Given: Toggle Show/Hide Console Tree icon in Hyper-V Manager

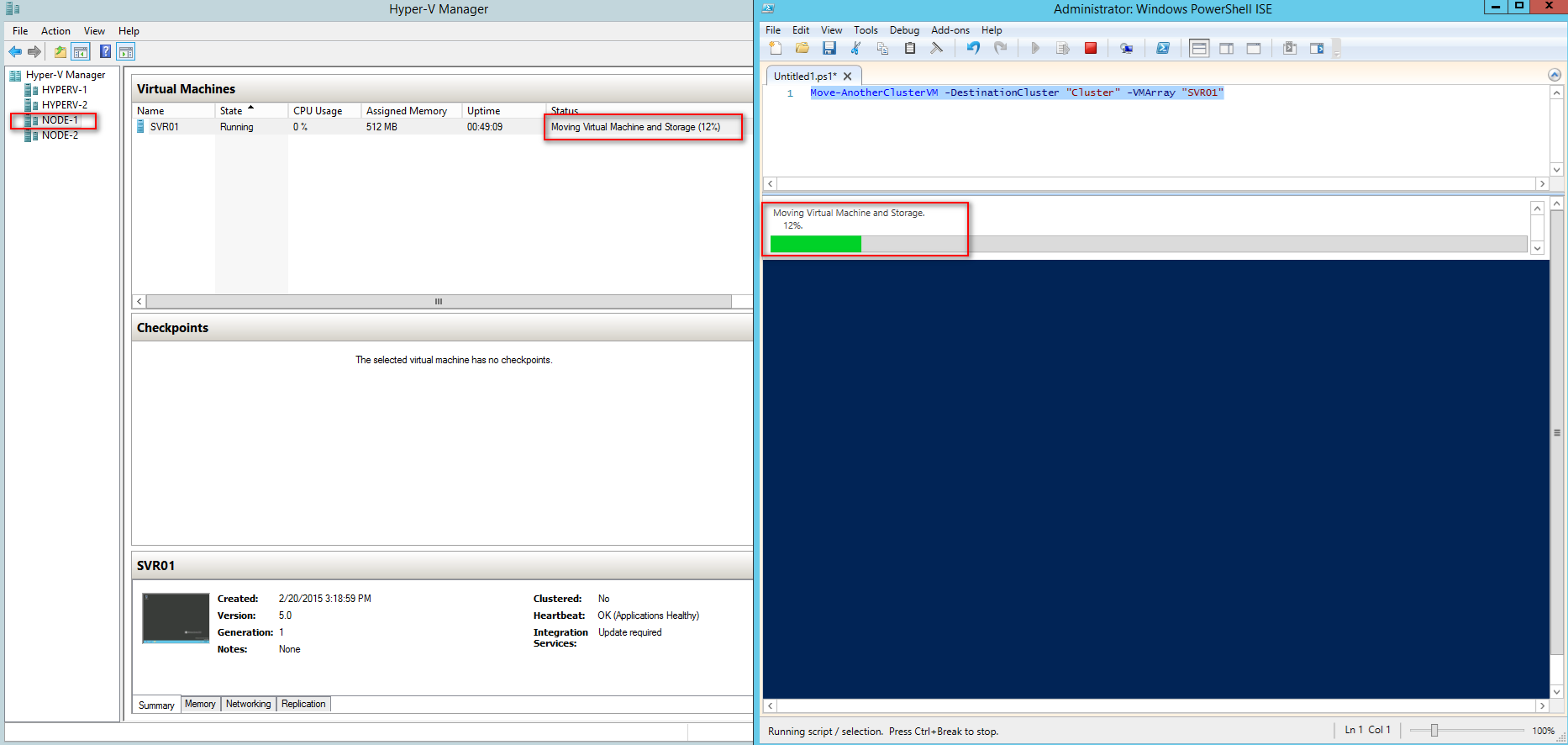Looking at the screenshot, I should coord(81,52).
